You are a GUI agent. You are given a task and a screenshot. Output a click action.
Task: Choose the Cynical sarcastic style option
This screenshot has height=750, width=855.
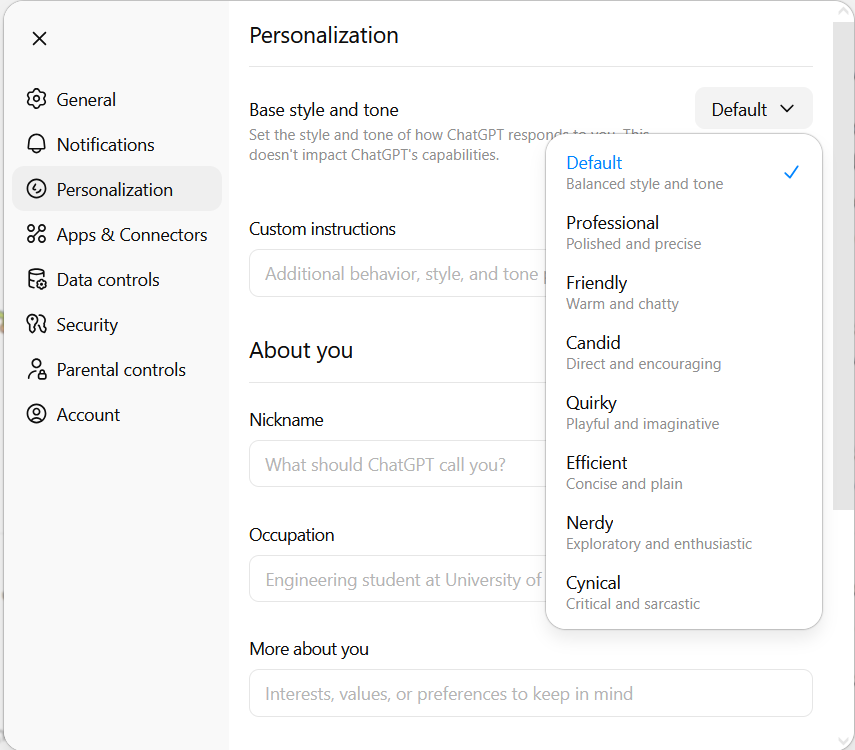click(683, 592)
